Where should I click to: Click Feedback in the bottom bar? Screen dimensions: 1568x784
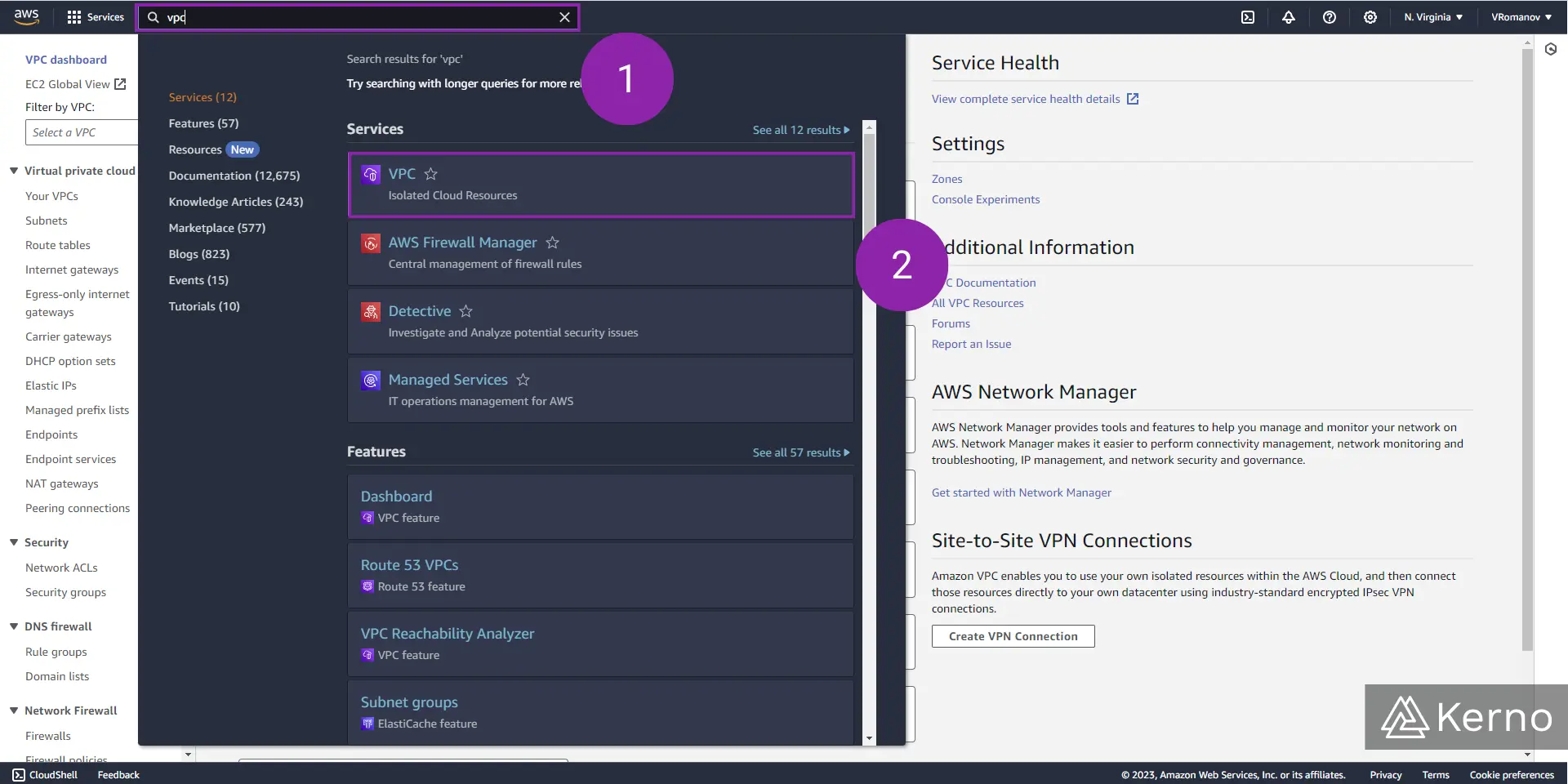point(118,775)
